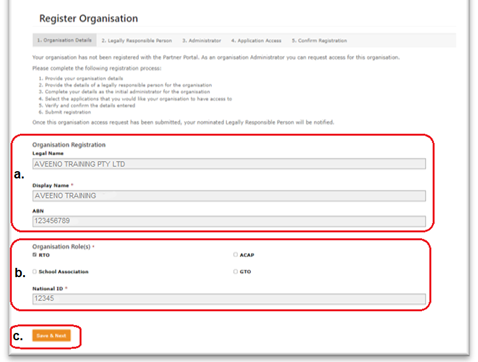This screenshot has width=478, height=362.
Task: Click the 'Submit registration' list item
Action: [68, 112]
